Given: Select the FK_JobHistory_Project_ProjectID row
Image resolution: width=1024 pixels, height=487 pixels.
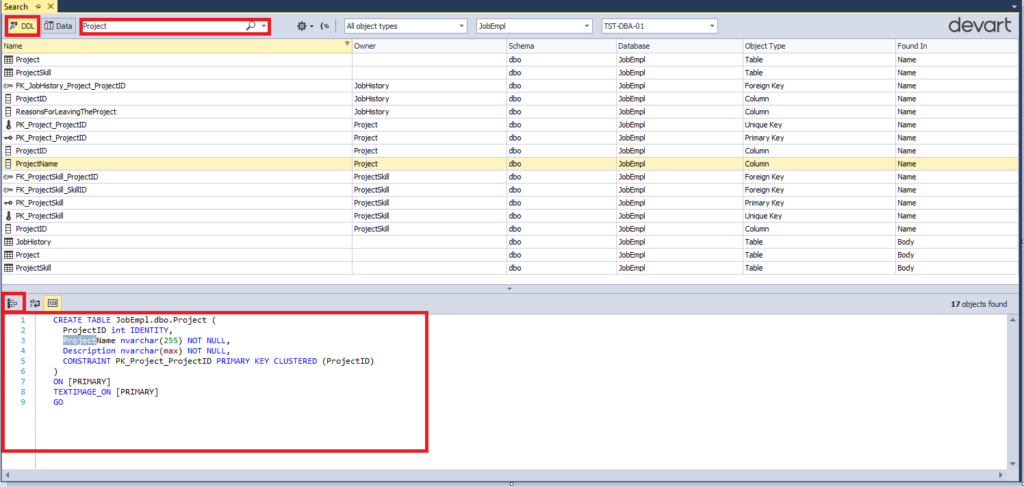Looking at the screenshot, I should (511, 86).
